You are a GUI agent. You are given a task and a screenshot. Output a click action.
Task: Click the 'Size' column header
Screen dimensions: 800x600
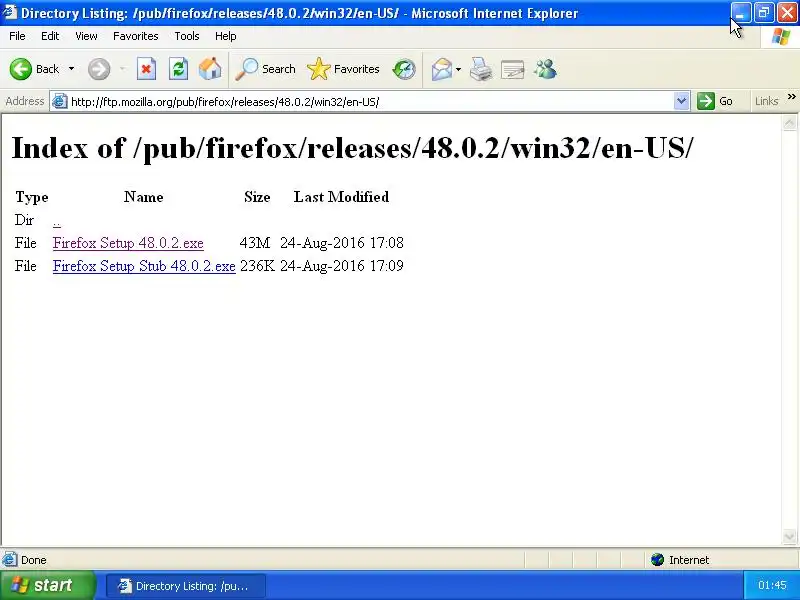257,197
